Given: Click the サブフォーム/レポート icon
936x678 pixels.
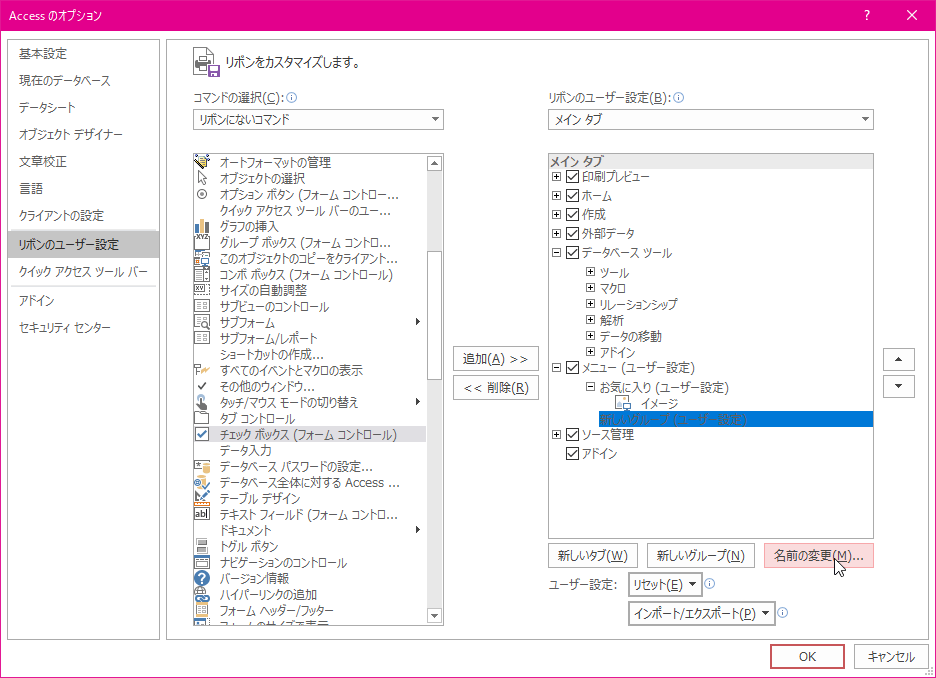Looking at the screenshot, I should pos(202,338).
